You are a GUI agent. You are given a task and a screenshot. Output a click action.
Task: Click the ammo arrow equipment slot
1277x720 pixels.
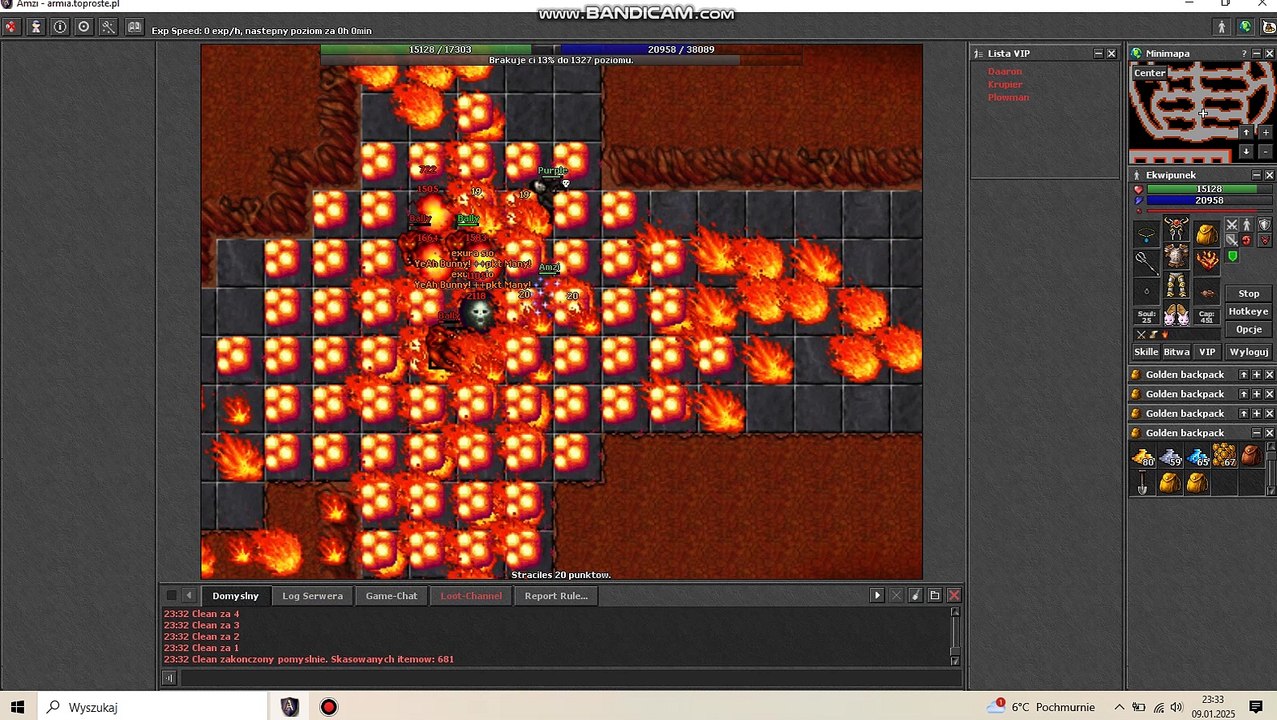click(x=1207, y=291)
